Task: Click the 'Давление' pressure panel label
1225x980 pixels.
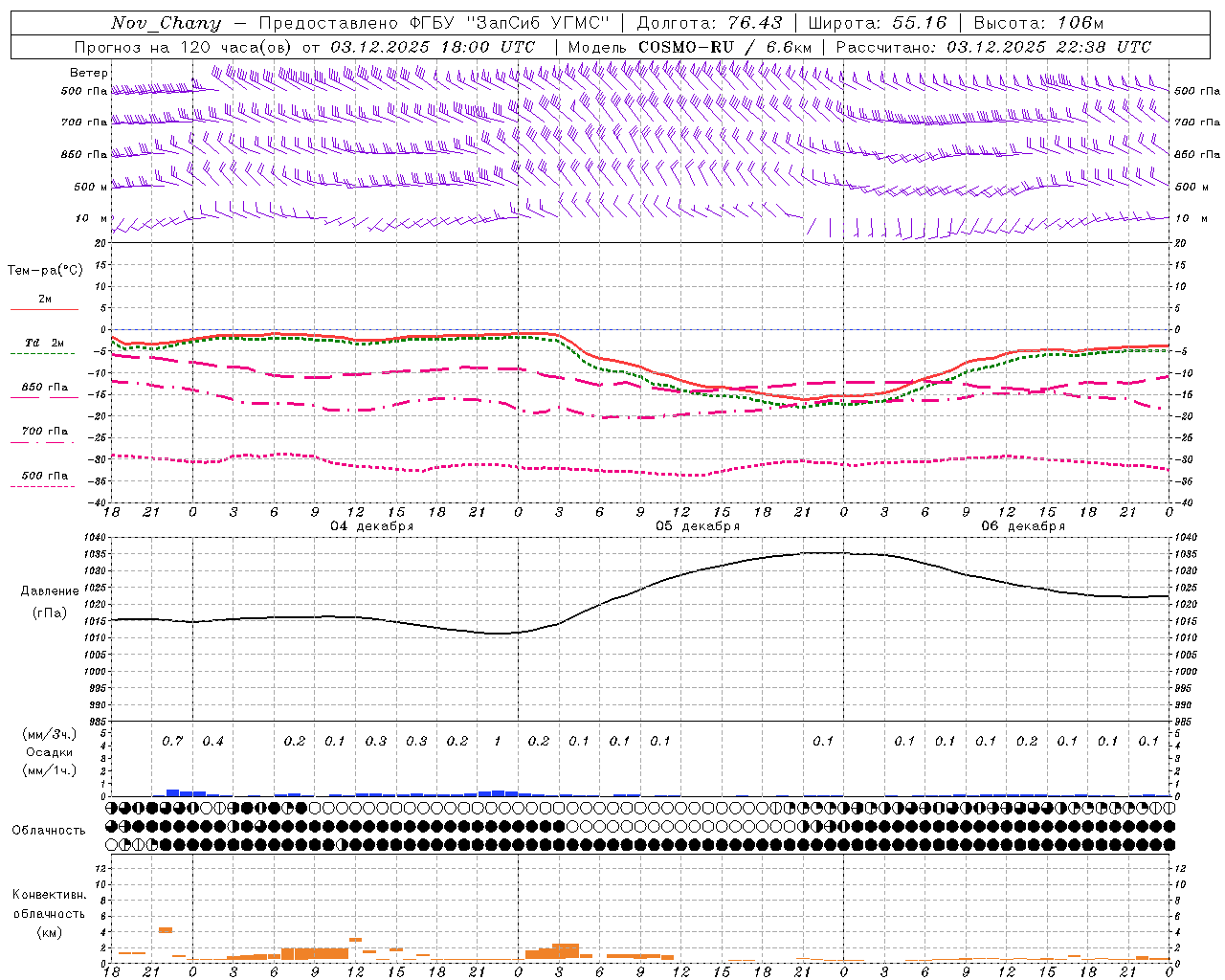Action: pos(50,591)
